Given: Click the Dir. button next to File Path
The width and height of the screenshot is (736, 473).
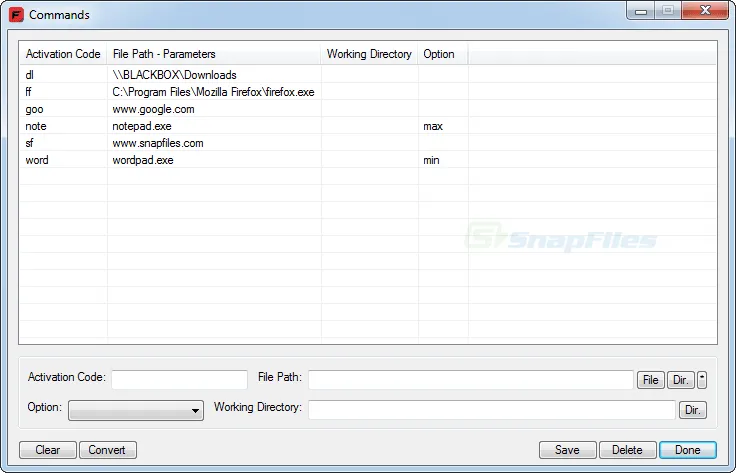Looking at the screenshot, I should coord(681,380).
